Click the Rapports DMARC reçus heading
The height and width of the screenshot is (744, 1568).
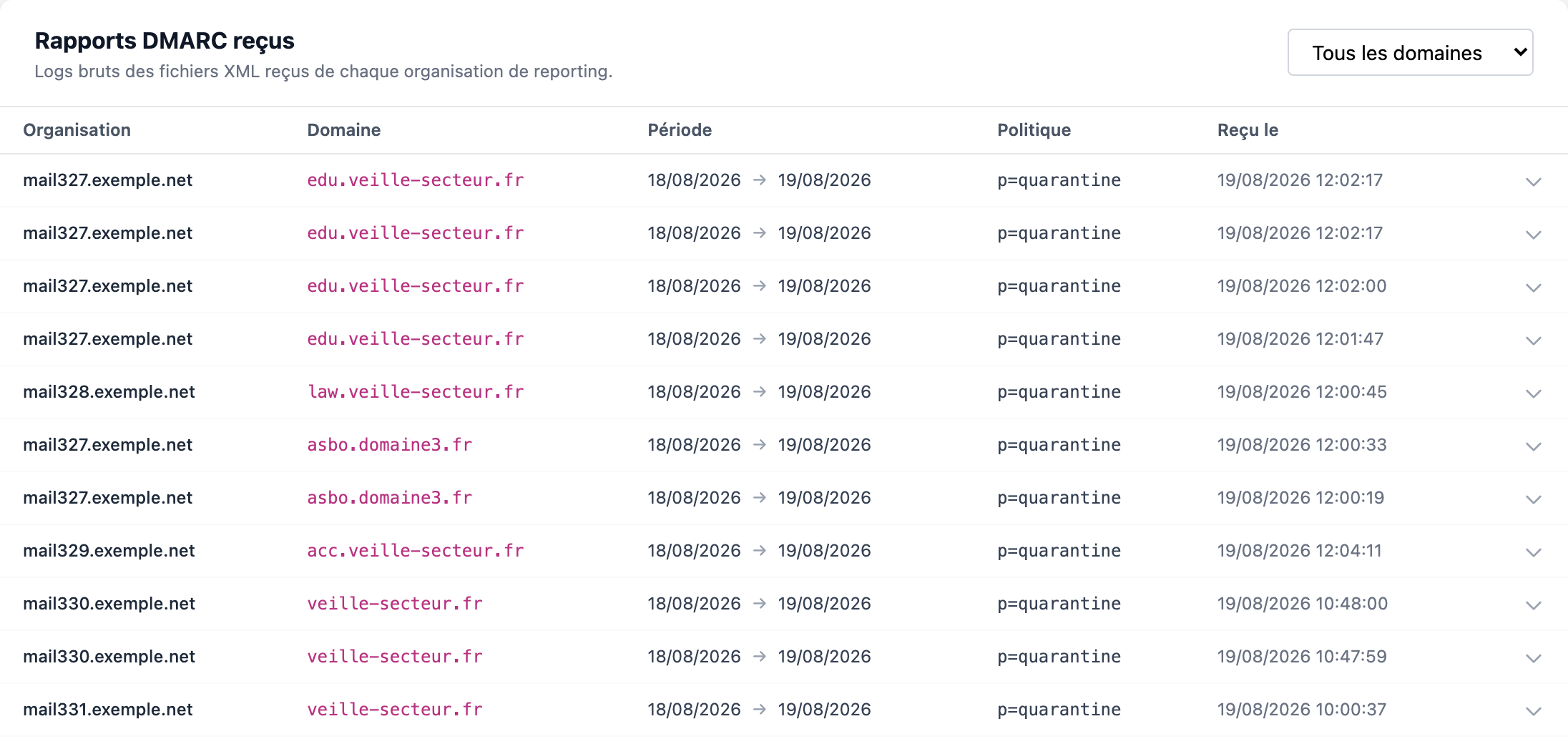[165, 41]
